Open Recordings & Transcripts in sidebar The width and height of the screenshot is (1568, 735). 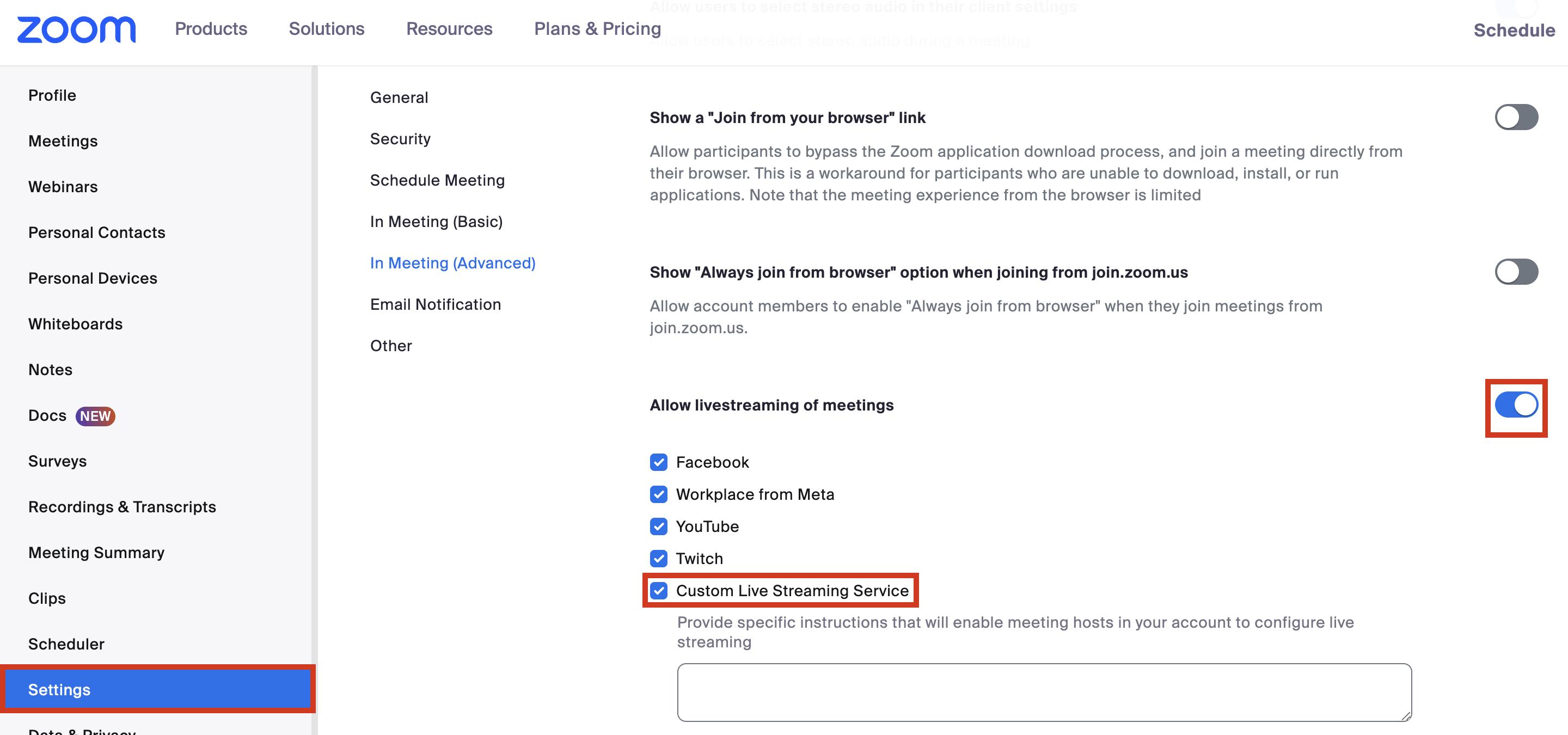122,507
